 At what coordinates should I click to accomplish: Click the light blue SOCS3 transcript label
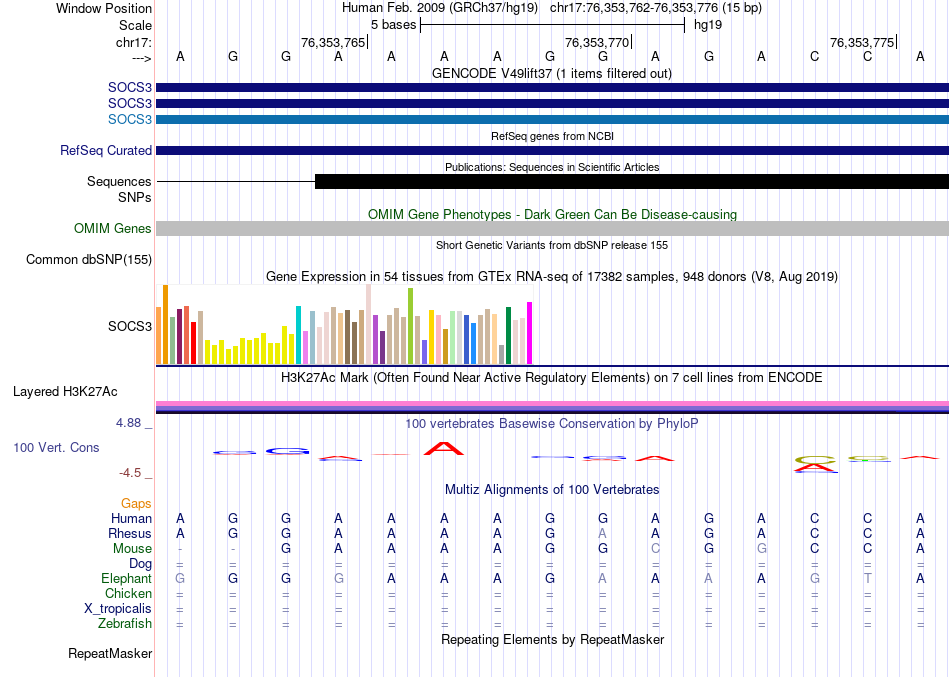(x=130, y=119)
